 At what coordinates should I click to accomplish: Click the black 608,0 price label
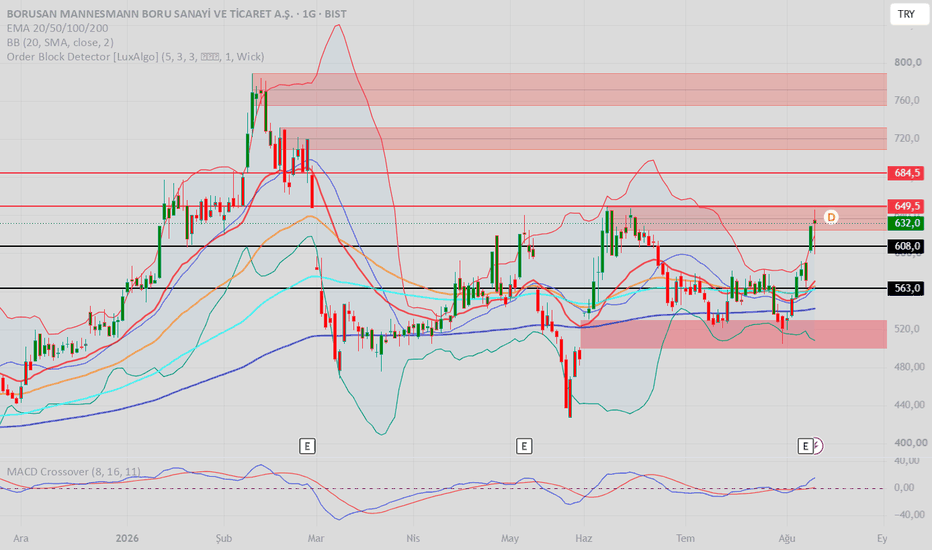click(x=906, y=246)
